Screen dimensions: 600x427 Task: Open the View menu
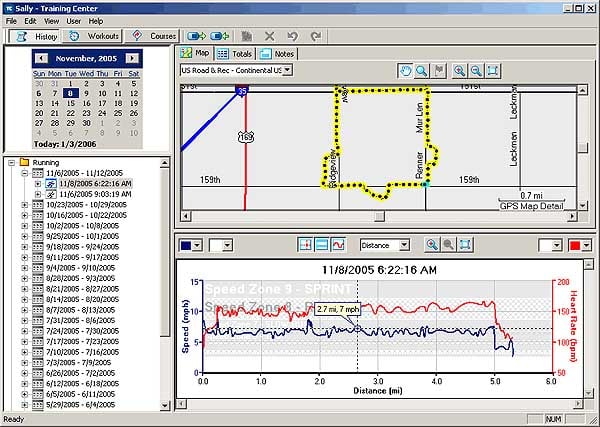[51, 21]
